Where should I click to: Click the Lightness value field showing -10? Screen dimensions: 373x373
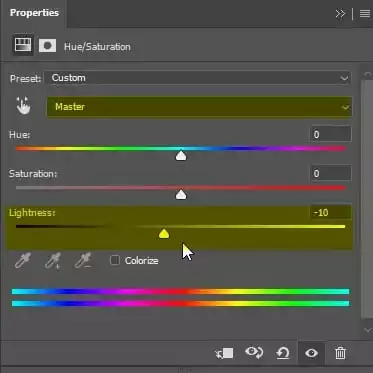coord(330,212)
